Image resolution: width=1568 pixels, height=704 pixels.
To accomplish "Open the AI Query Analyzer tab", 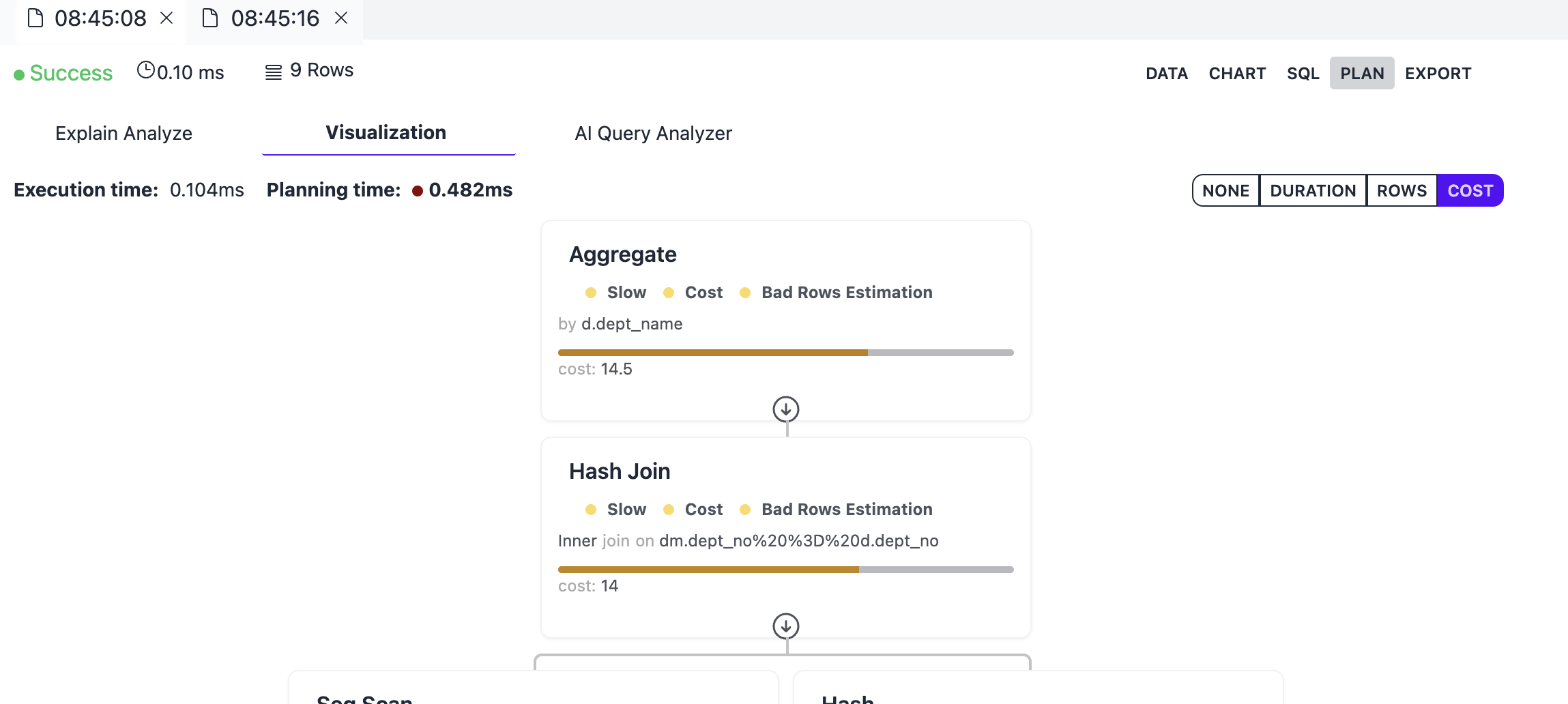I will 653,134.
